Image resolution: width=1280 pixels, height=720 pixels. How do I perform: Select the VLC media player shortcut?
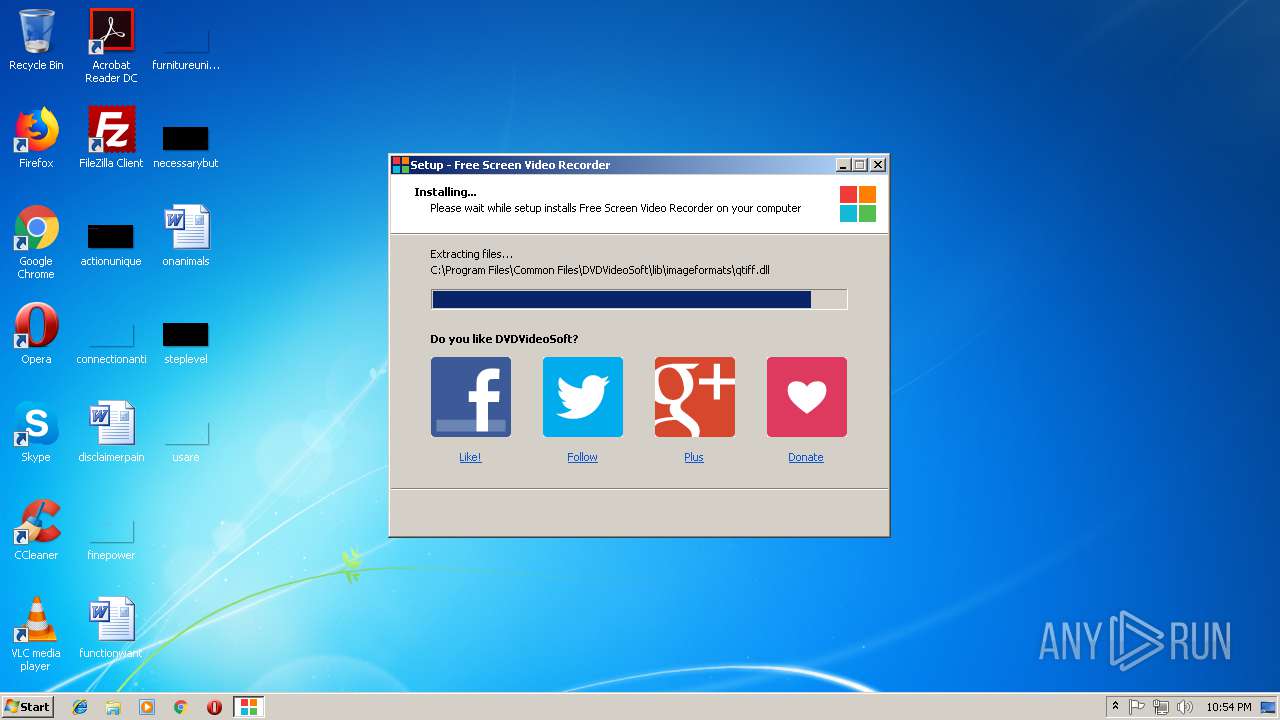pyautogui.click(x=36, y=634)
